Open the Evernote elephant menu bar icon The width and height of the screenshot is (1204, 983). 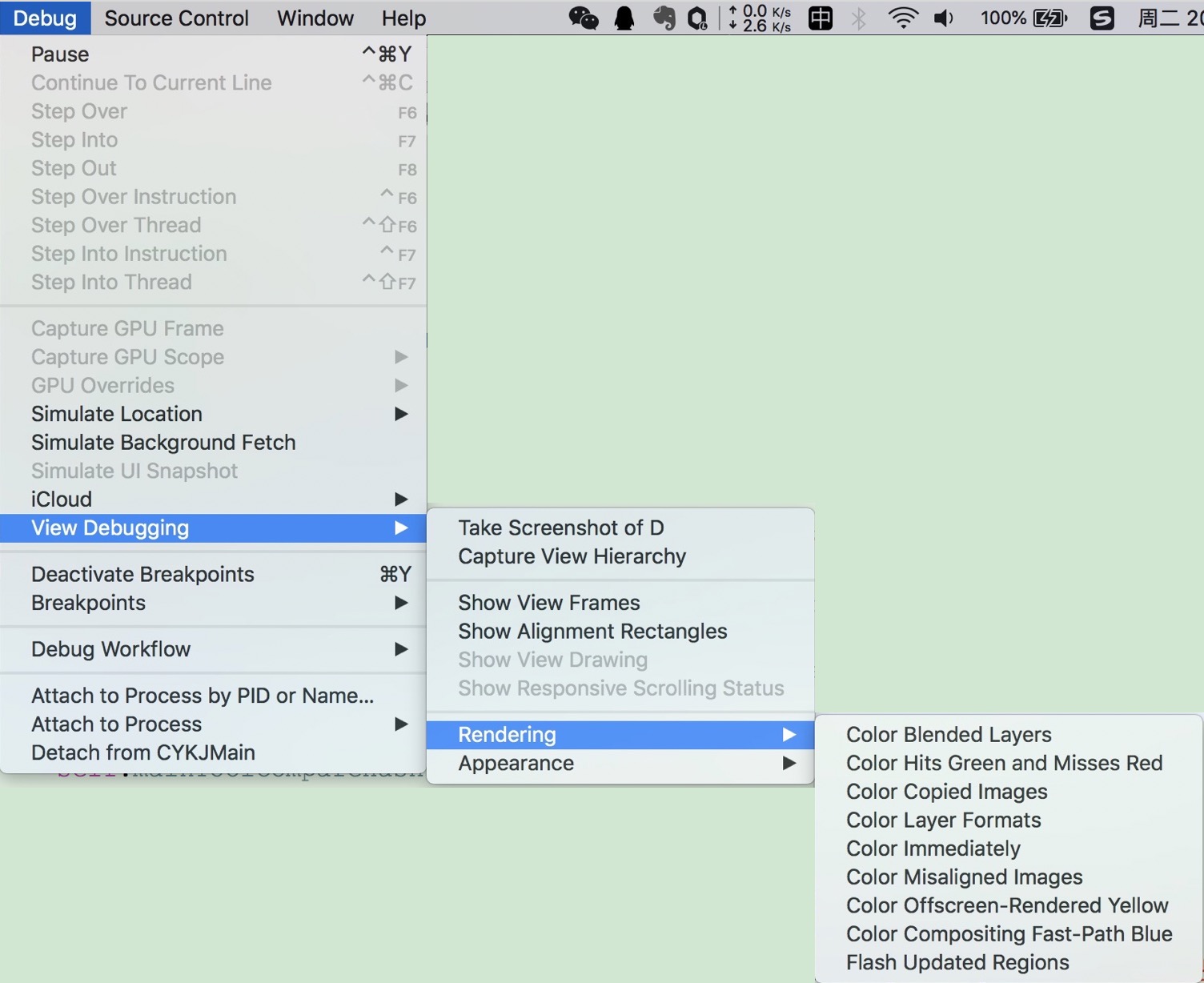664,18
